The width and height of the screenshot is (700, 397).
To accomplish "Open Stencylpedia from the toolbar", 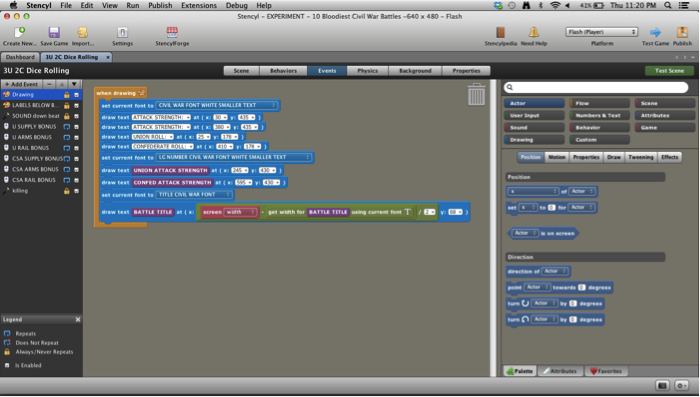I will (x=500, y=33).
